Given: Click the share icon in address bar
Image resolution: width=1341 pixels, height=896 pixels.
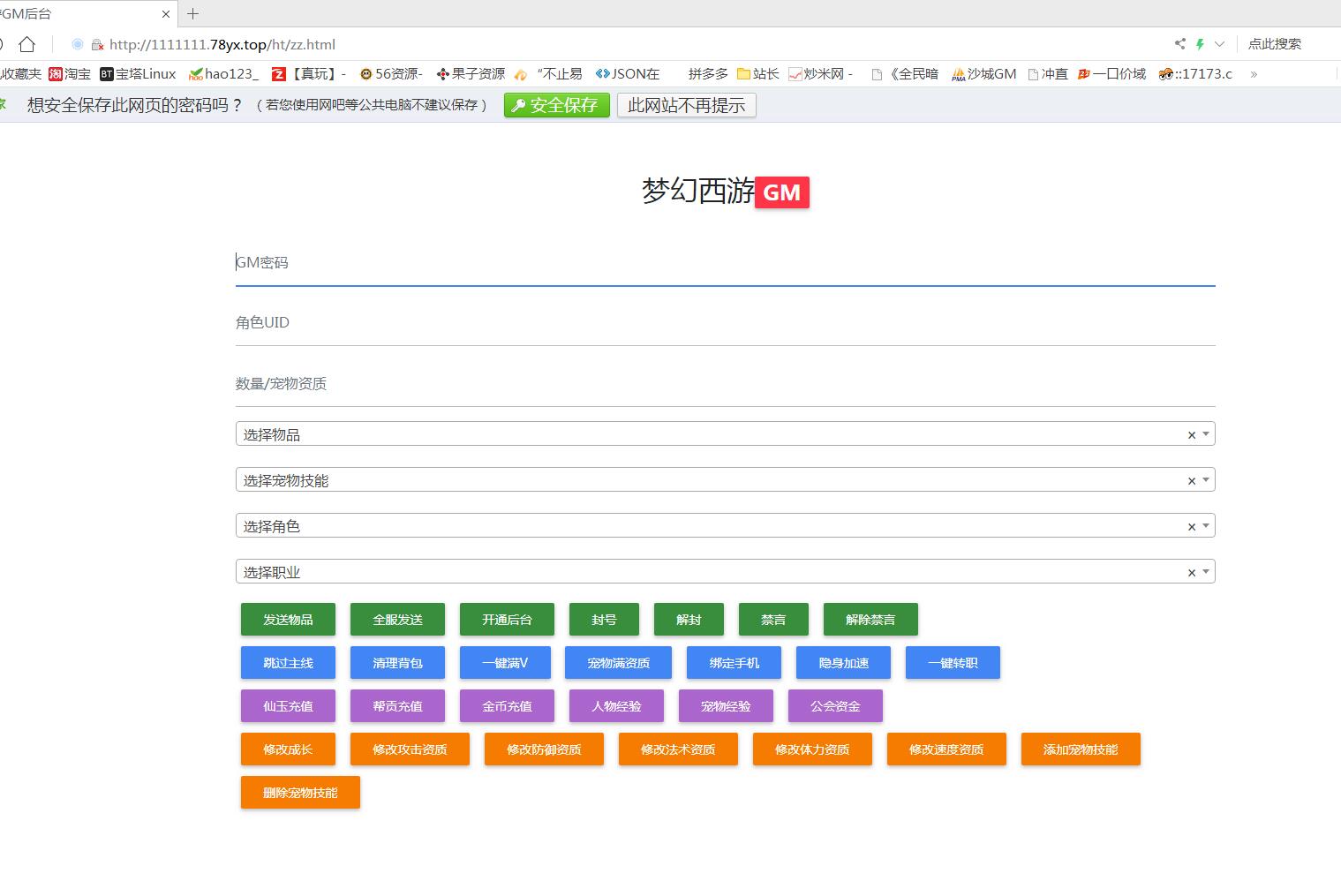Looking at the screenshot, I should (x=1179, y=44).
